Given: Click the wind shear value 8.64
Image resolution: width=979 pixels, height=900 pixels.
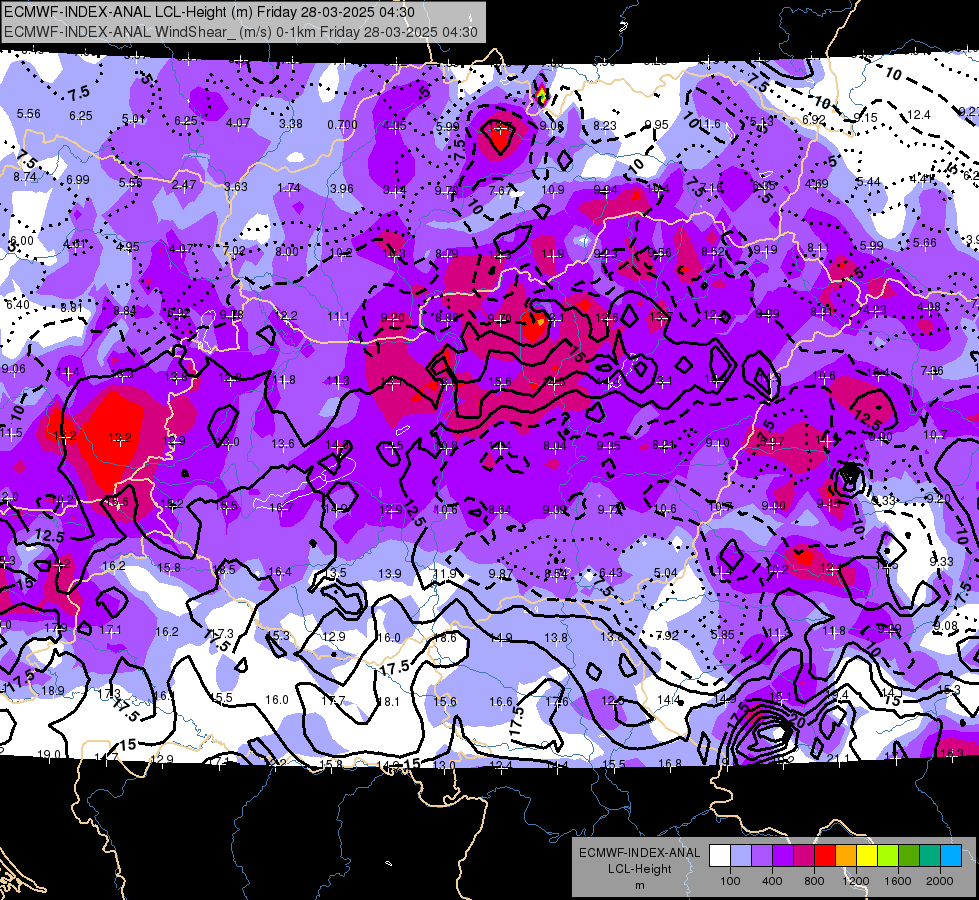Looking at the screenshot, I should tap(500, 510).
